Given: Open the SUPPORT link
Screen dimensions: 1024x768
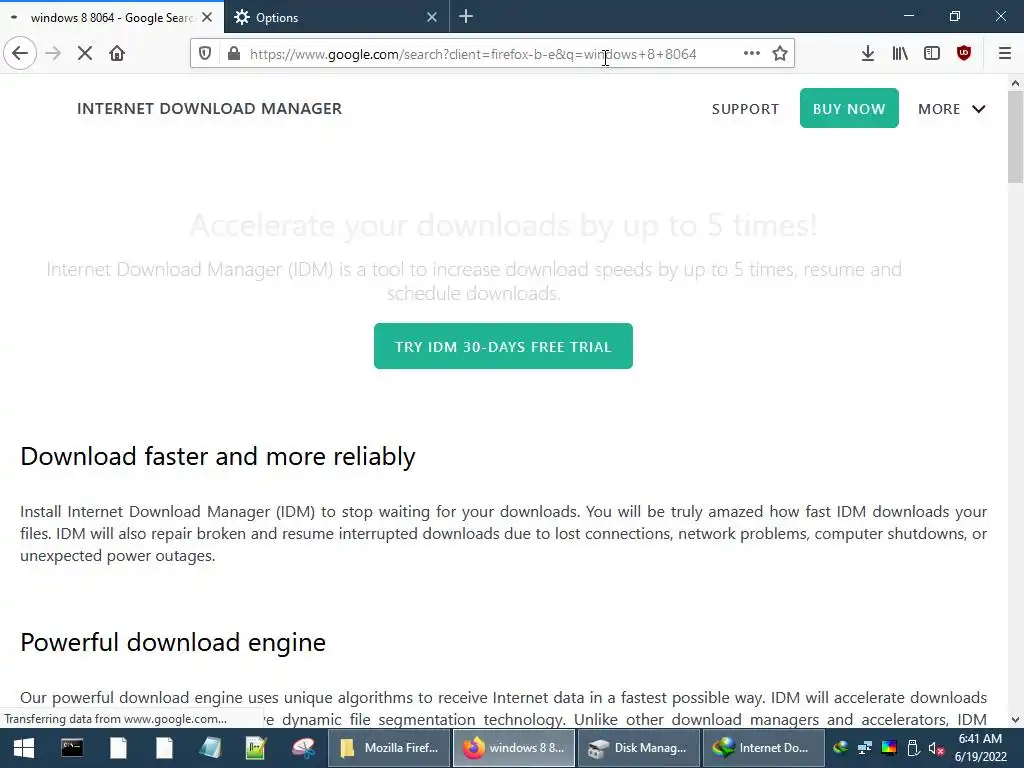Looking at the screenshot, I should 745,109.
